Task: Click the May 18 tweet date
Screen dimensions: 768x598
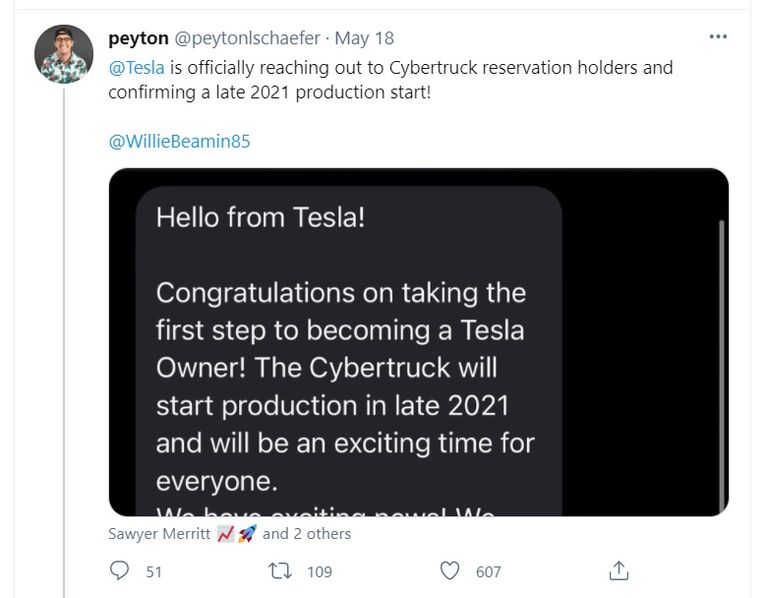Action: (x=364, y=38)
